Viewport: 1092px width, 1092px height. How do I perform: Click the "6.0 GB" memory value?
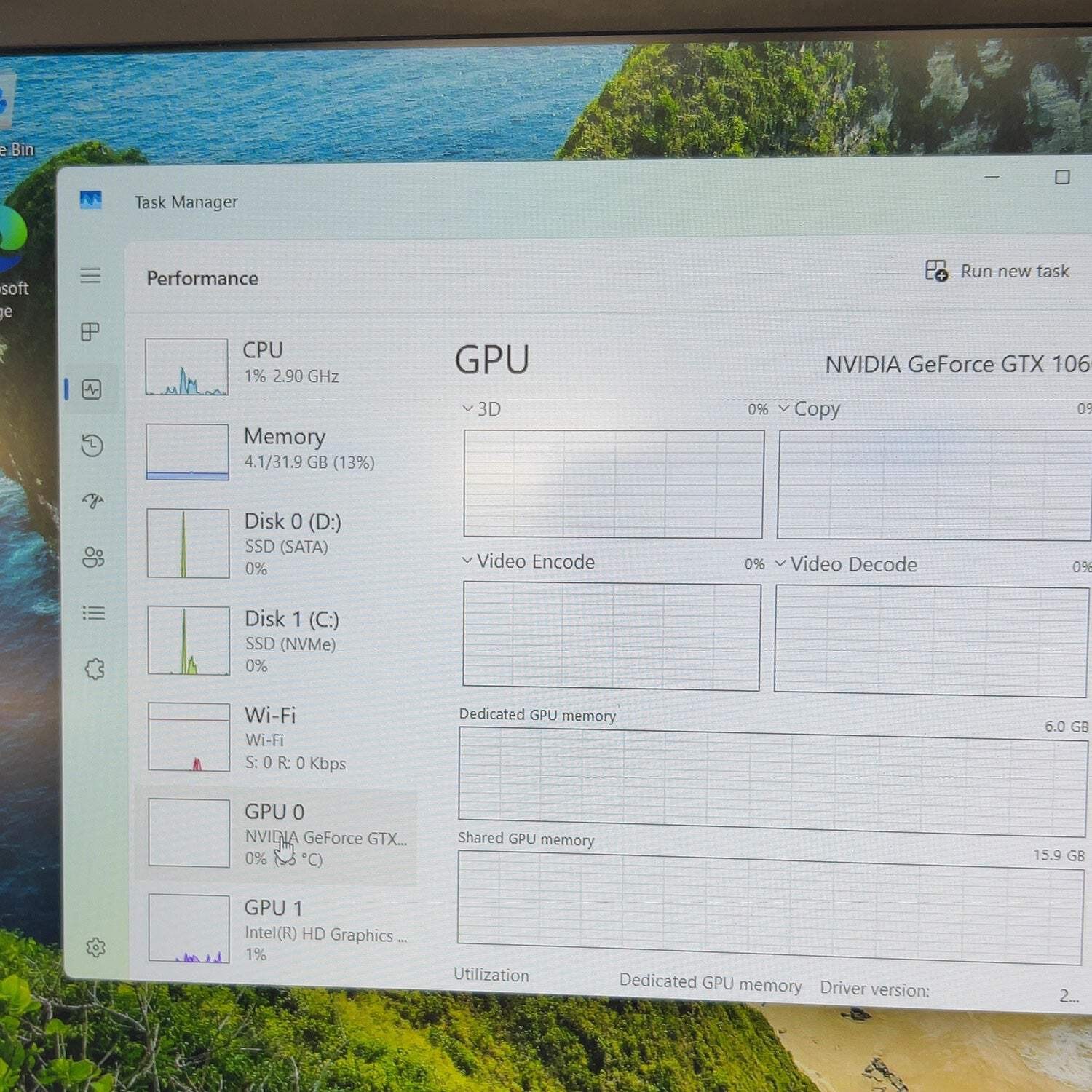point(1067,727)
